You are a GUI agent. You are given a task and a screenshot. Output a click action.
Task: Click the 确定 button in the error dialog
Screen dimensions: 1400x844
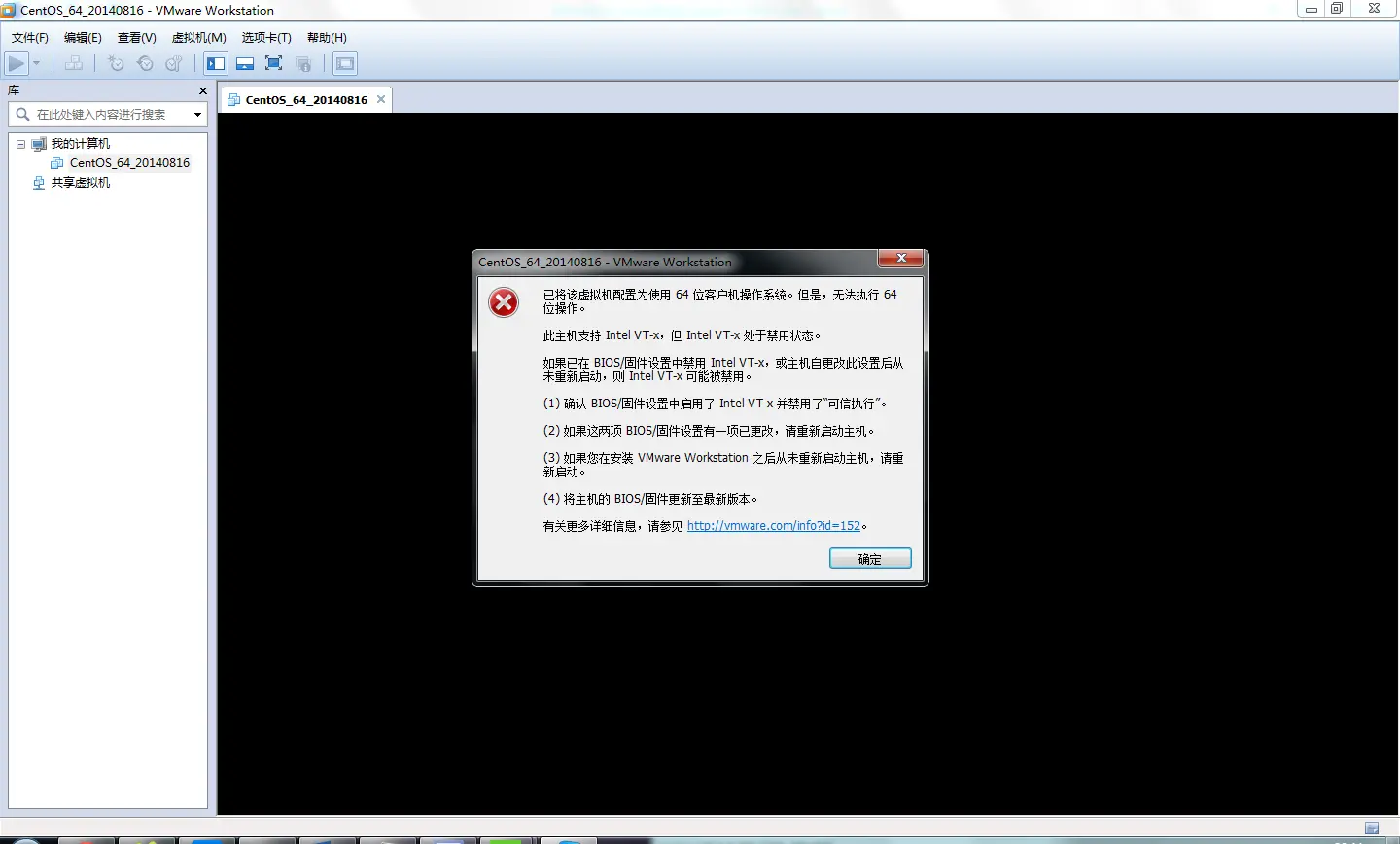click(870, 559)
